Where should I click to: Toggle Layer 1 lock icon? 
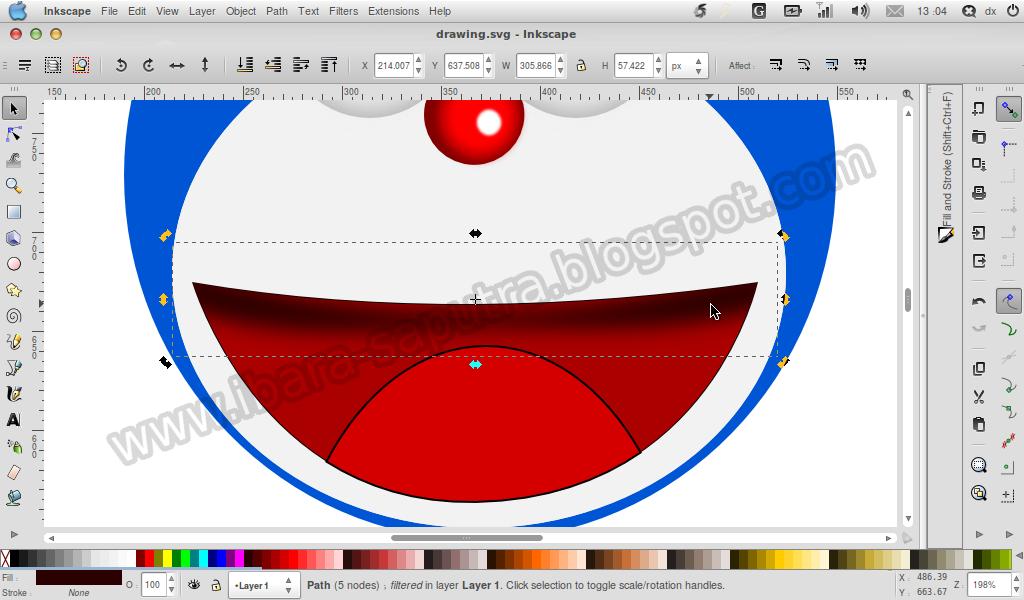point(216,585)
